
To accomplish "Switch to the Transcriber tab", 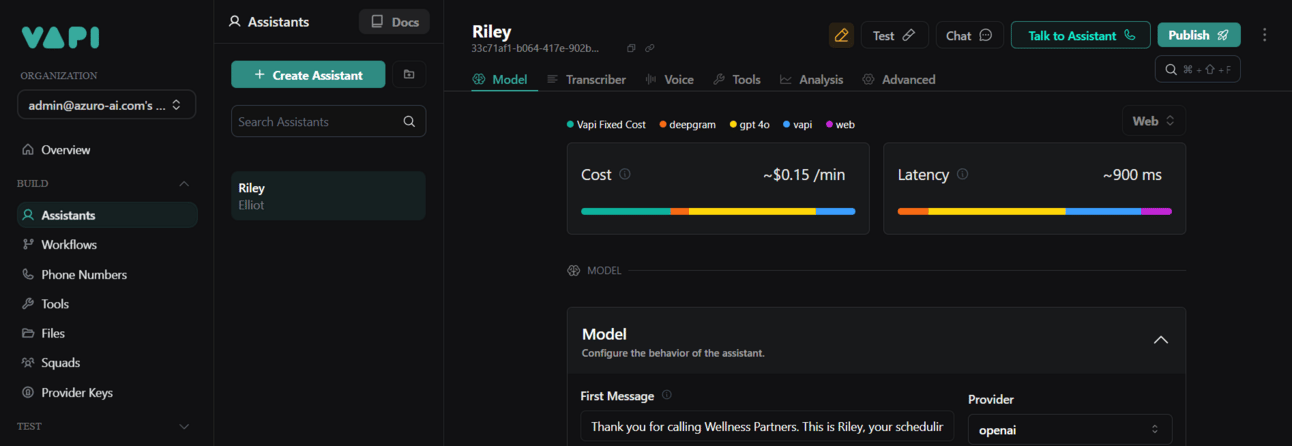I will (x=587, y=79).
